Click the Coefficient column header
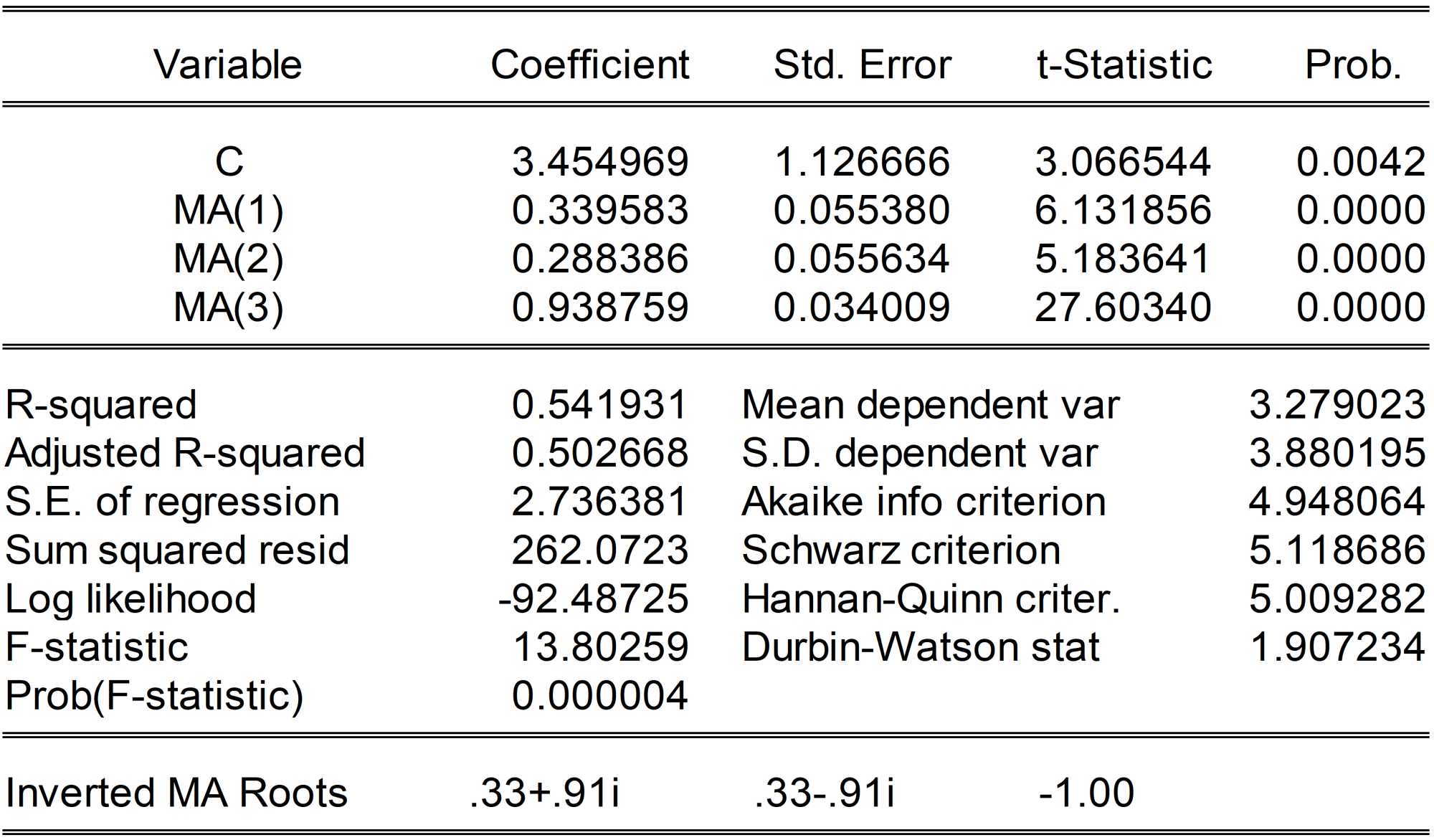 [x=589, y=65]
